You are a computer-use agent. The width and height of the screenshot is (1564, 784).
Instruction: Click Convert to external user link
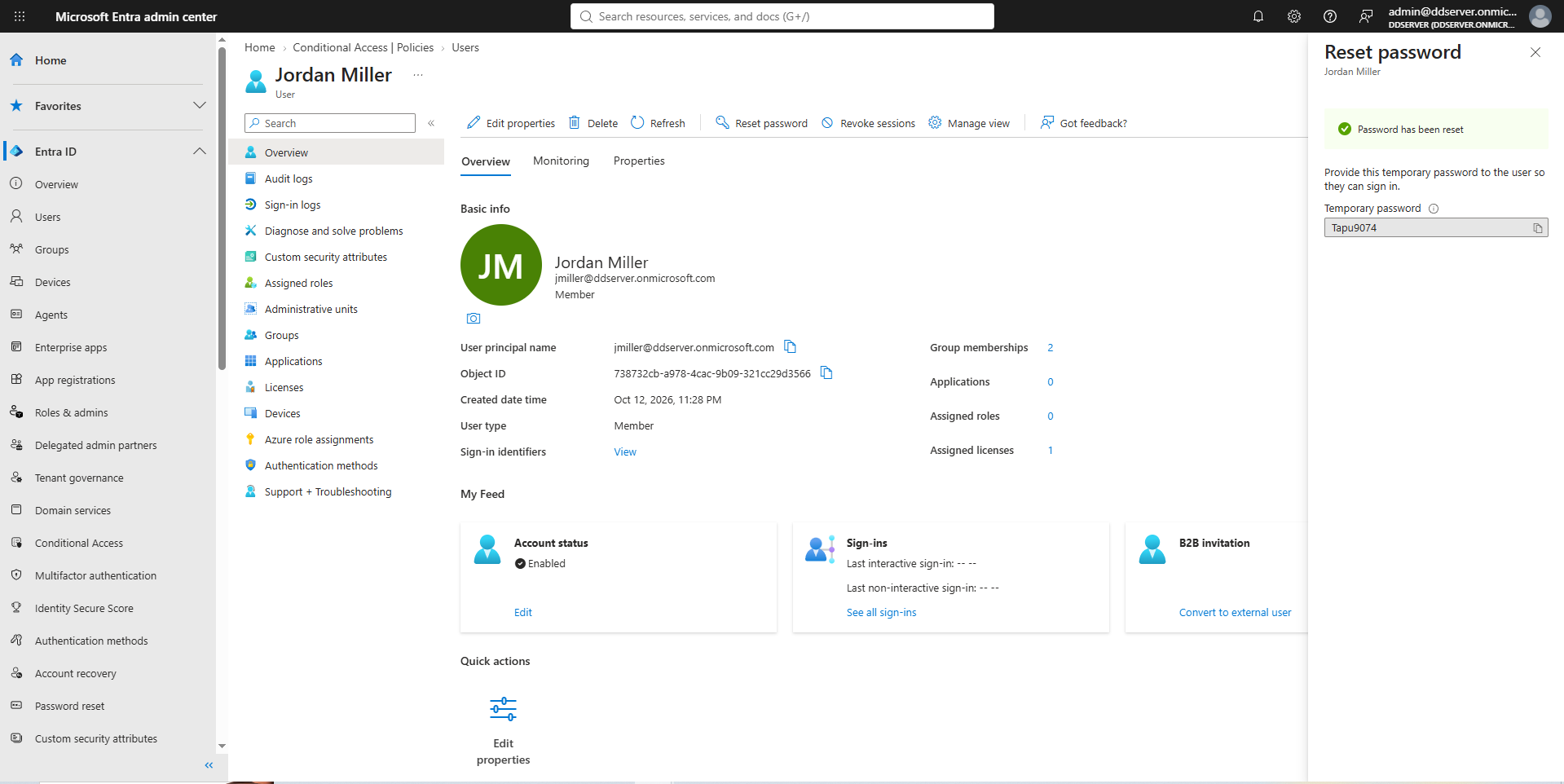[x=1235, y=612]
